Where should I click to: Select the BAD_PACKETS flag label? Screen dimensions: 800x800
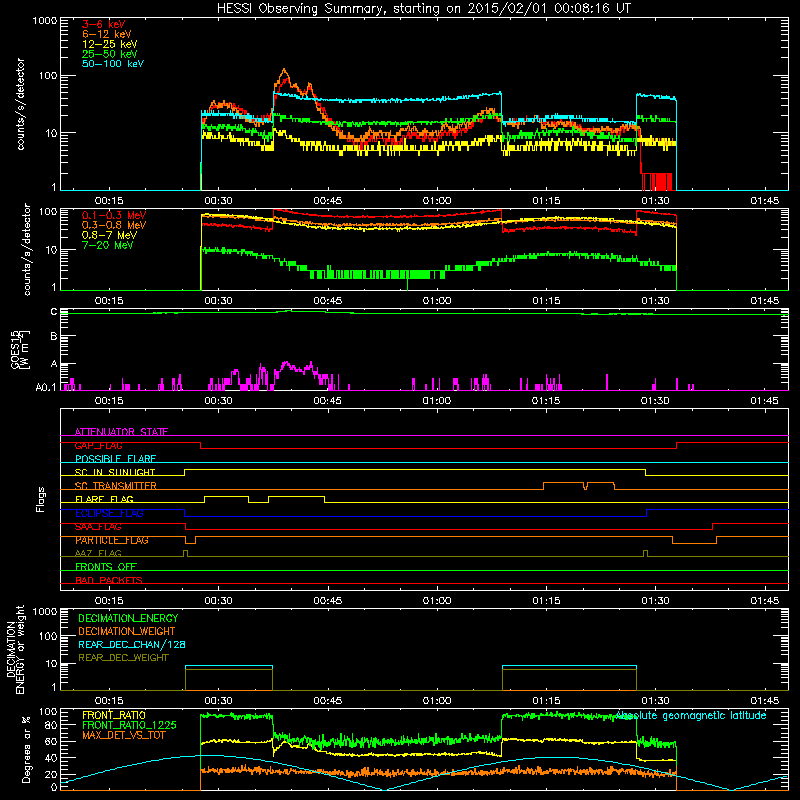(x=109, y=580)
